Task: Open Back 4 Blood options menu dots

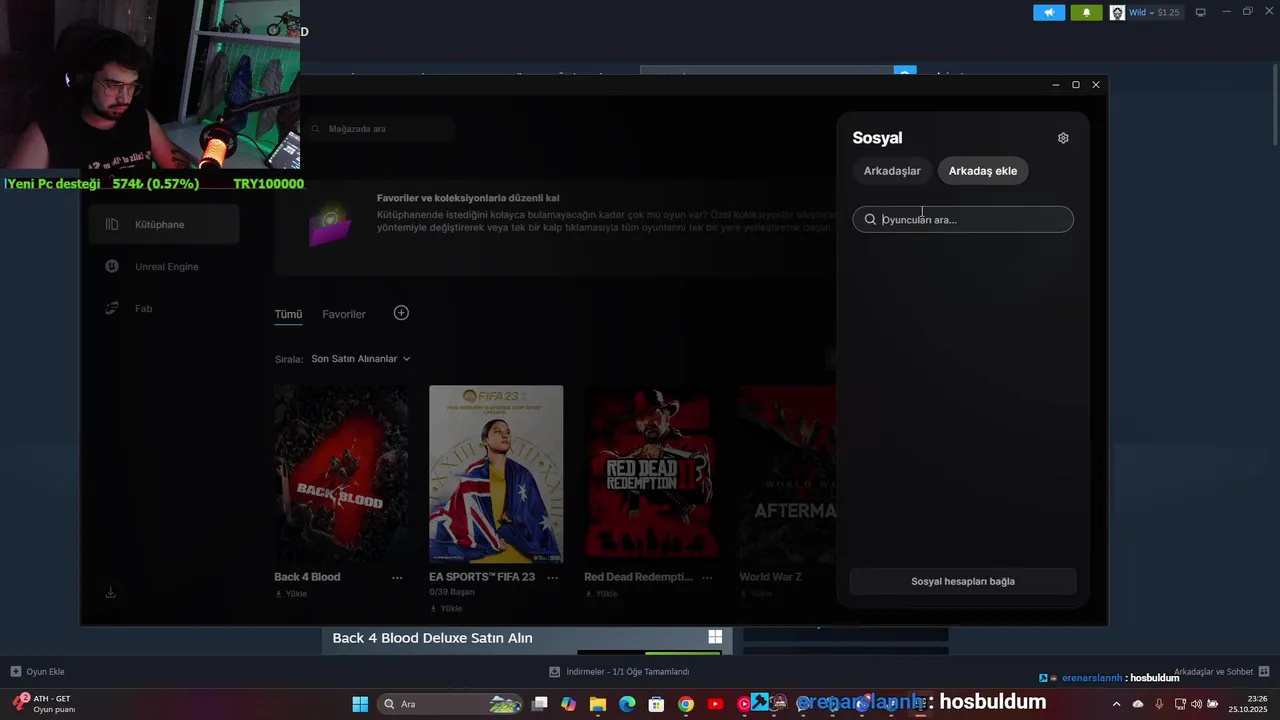Action: pos(397,578)
